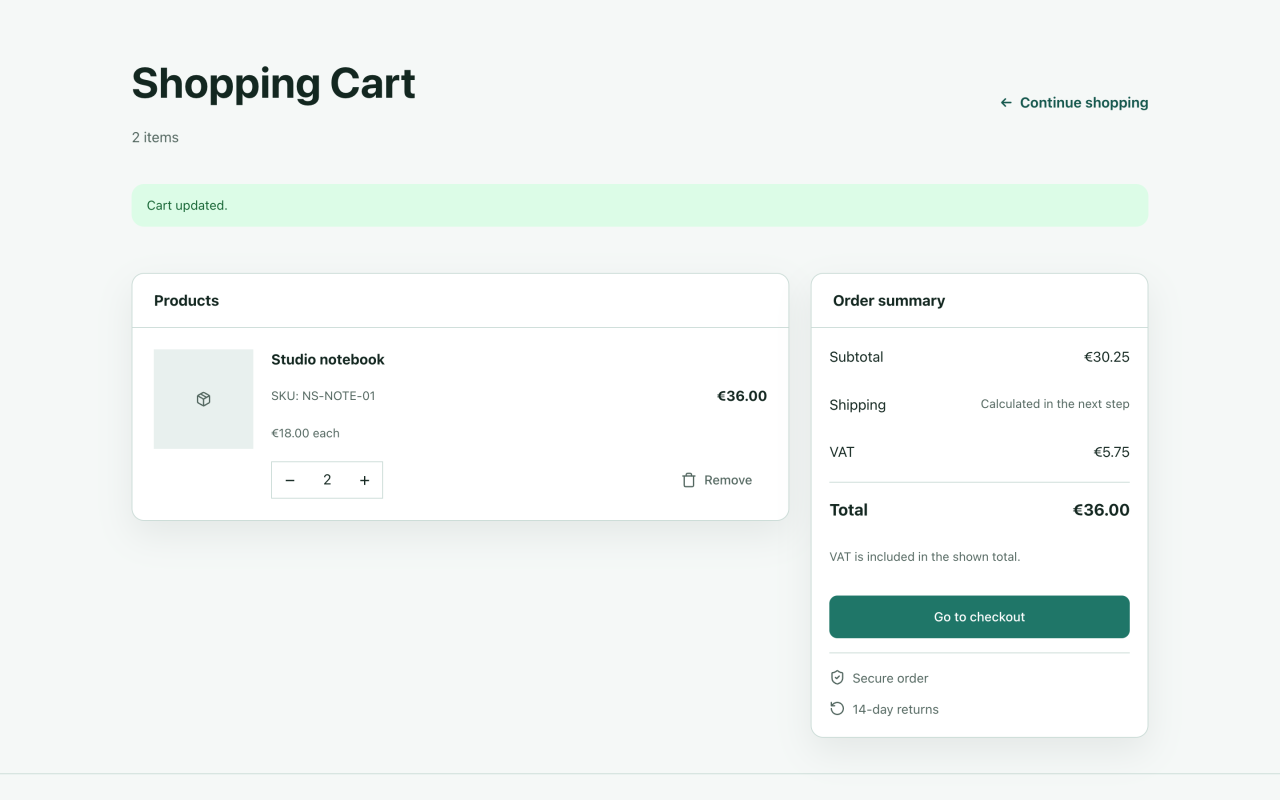Click the shield icon beside Secure order
The height and width of the screenshot is (800, 1280).
838,678
